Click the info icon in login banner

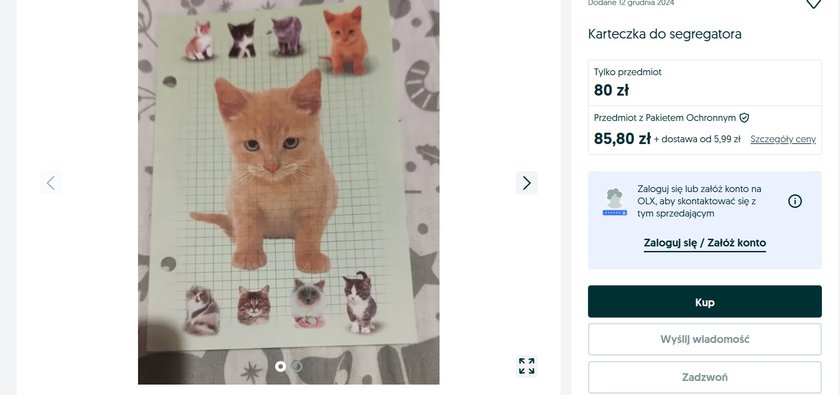(x=795, y=201)
